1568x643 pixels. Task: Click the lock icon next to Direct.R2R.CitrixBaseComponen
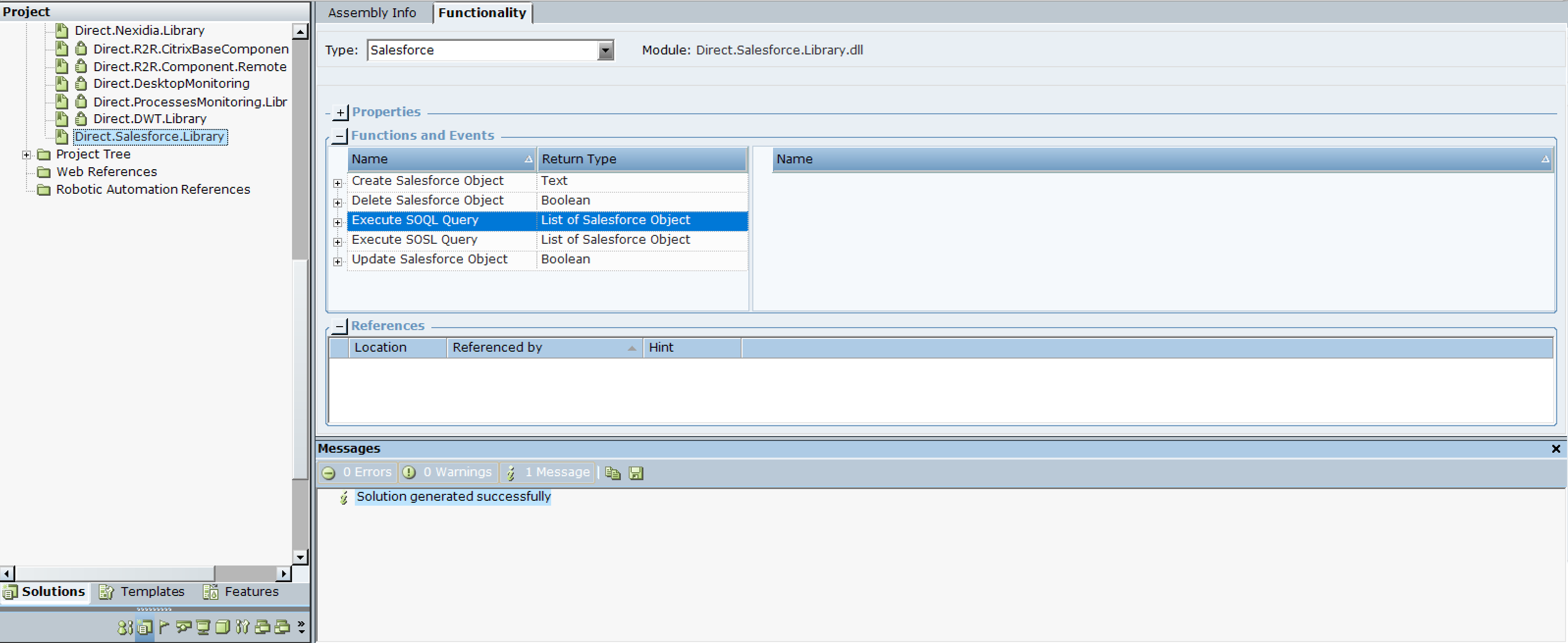pos(80,49)
